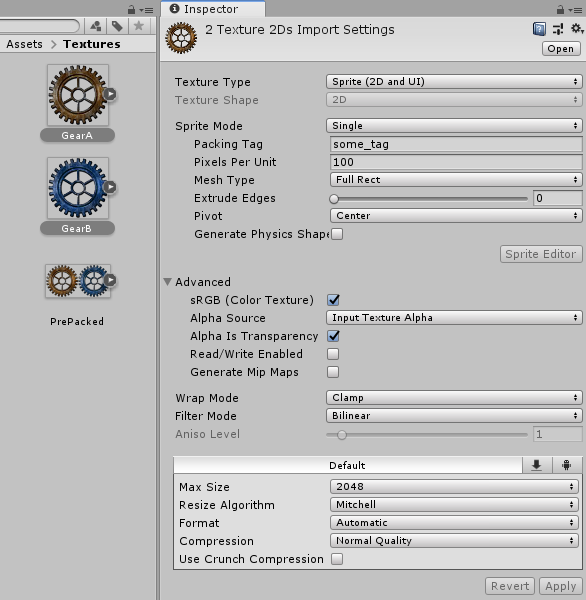This screenshot has height=600, width=586.
Task: Toggle Alpha Is Transparency checkbox
Action: point(333,336)
